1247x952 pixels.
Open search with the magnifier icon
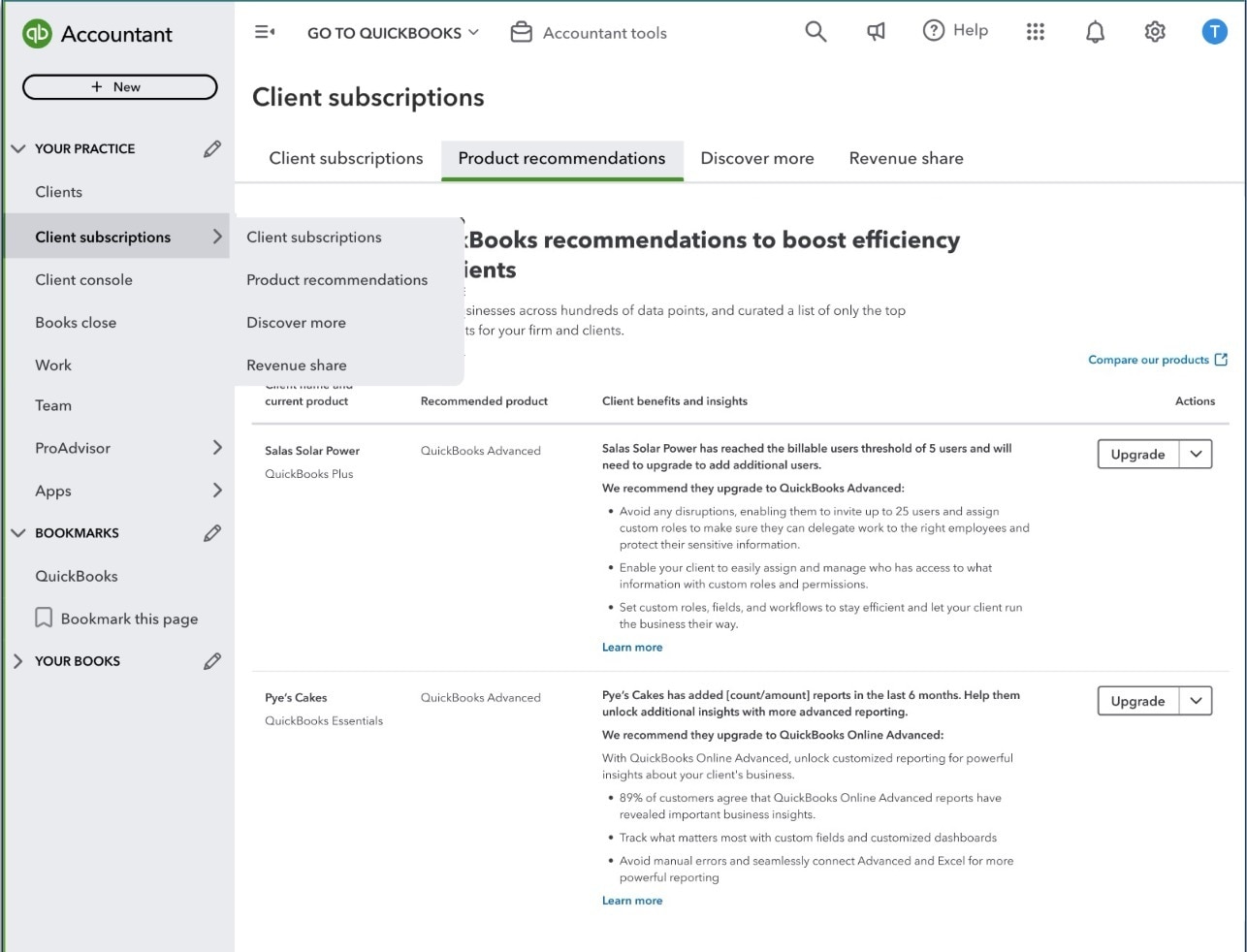pos(815,32)
